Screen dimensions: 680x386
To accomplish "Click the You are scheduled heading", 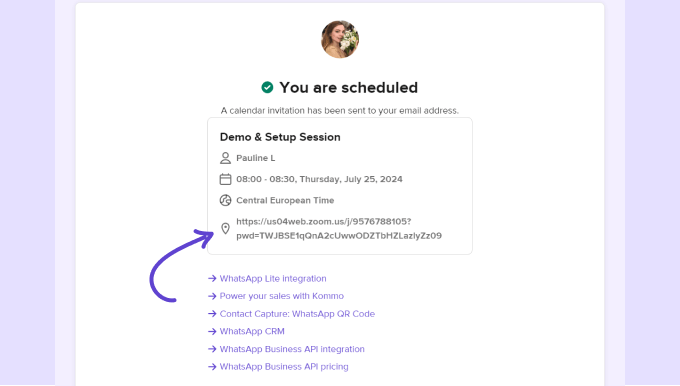I will [x=348, y=88].
